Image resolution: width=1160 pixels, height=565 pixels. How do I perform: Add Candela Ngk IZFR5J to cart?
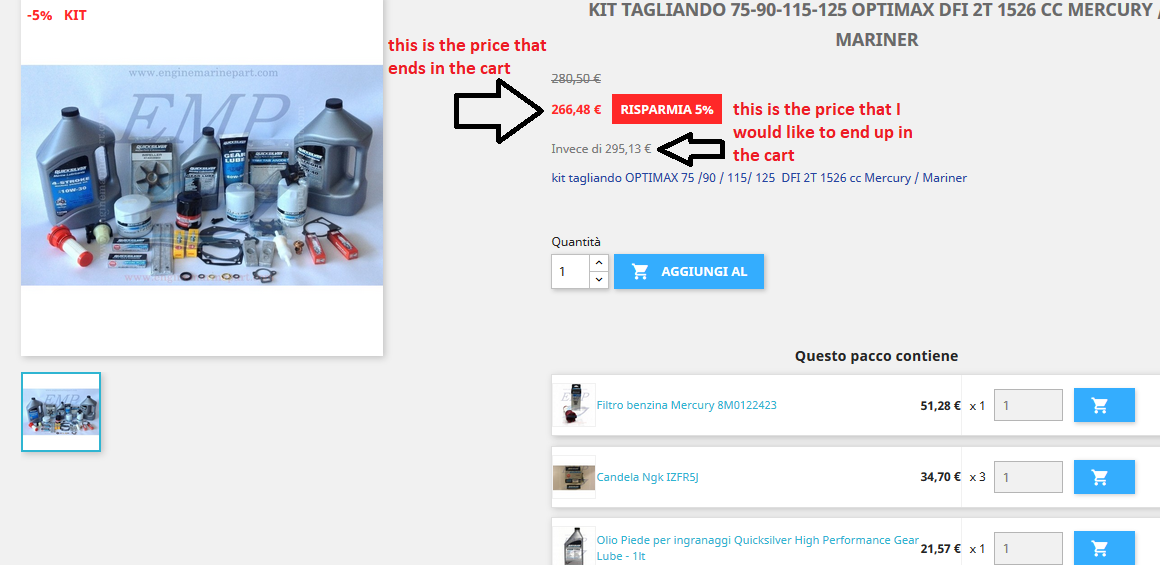coord(1104,477)
